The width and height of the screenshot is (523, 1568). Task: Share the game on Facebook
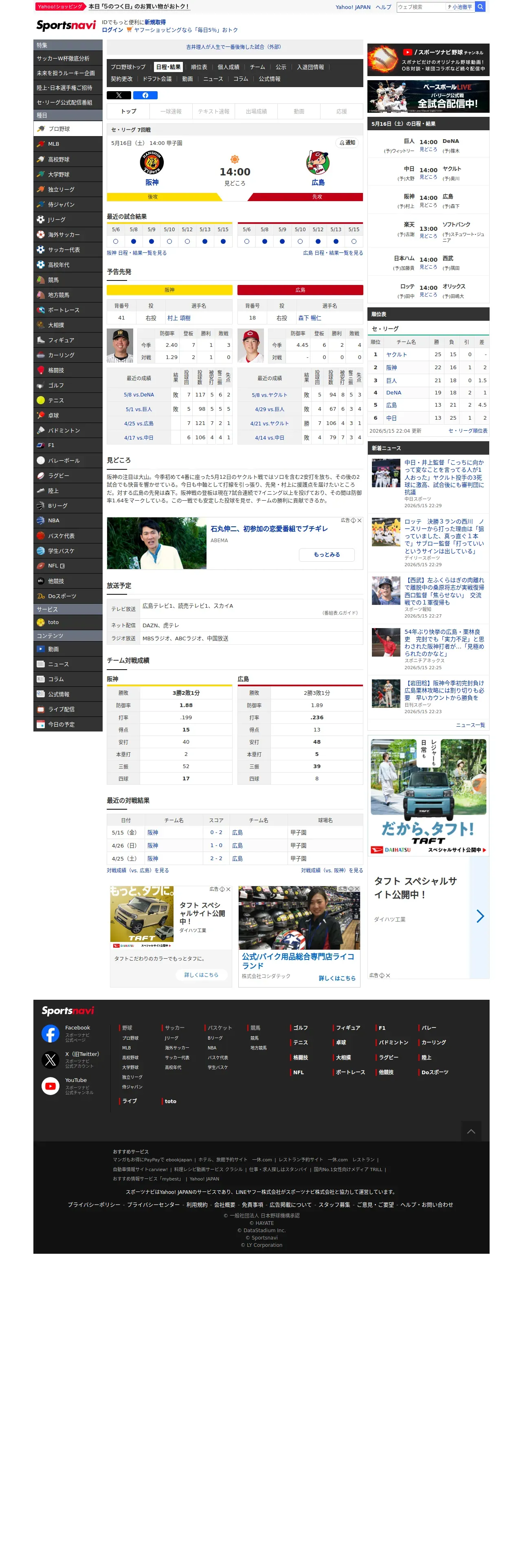point(145,95)
